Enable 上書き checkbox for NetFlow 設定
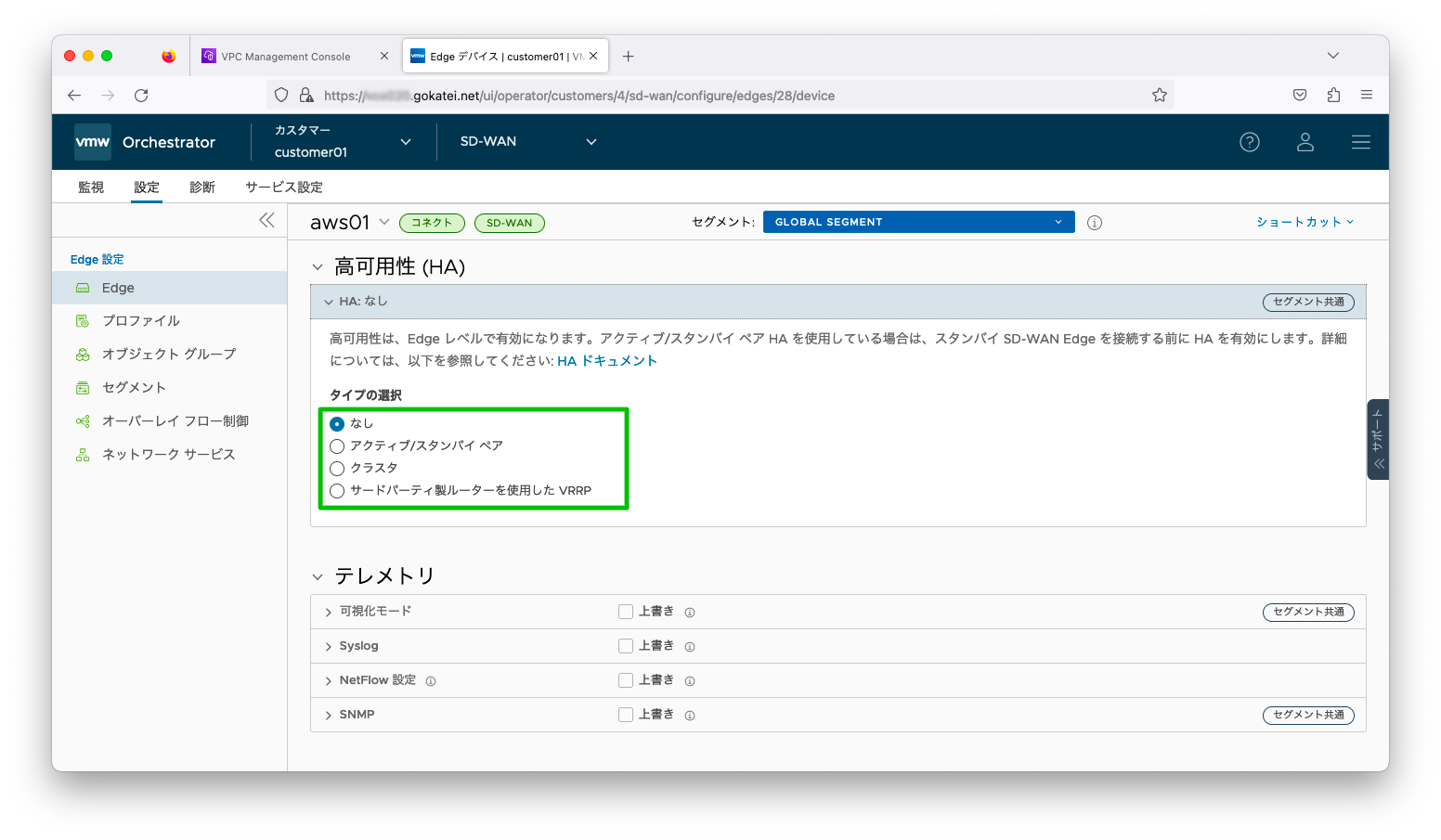The width and height of the screenshot is (1441, 840). (626, 680)
